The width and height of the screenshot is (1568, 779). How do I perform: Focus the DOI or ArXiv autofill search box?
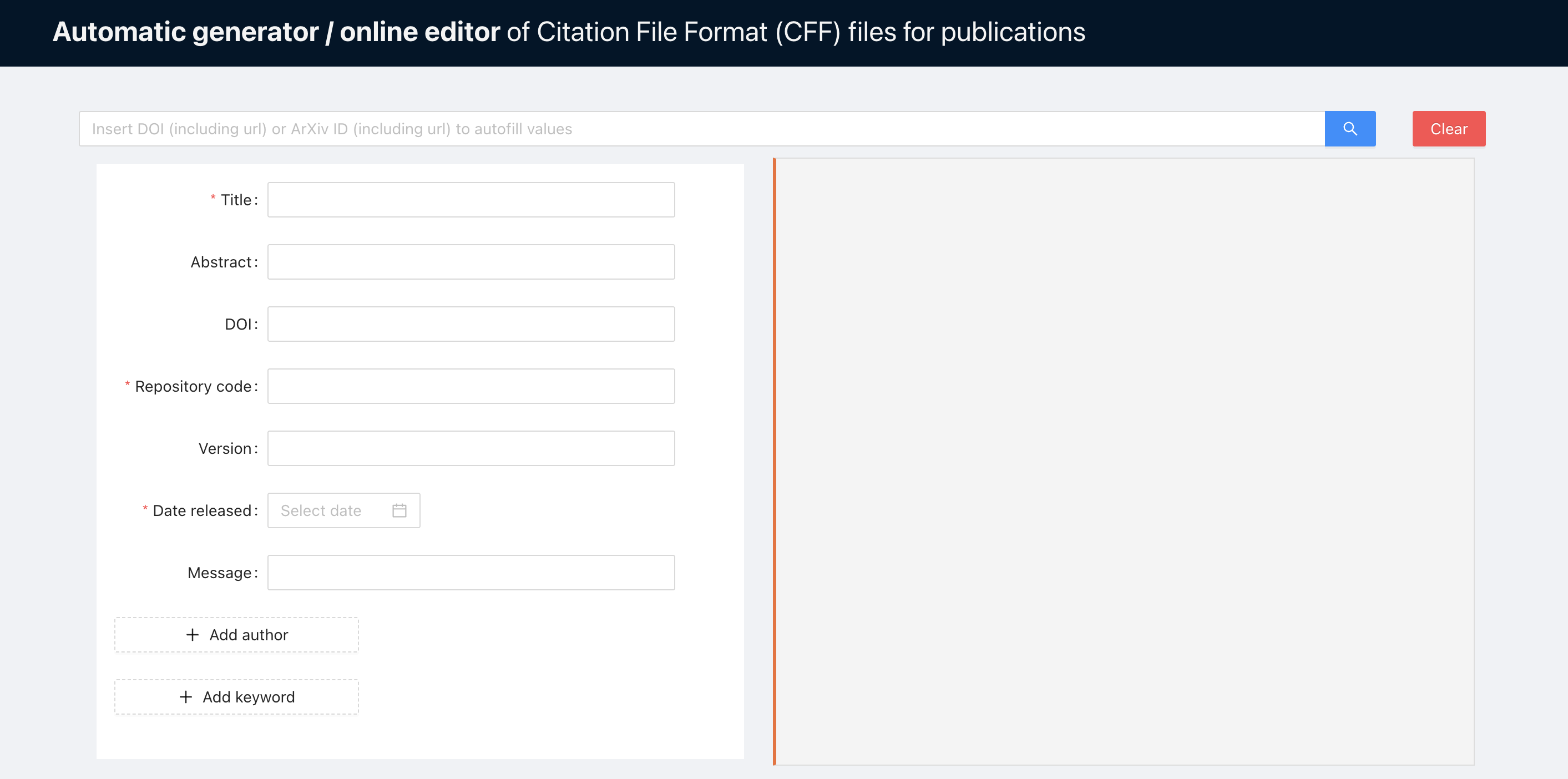(702, 128)
